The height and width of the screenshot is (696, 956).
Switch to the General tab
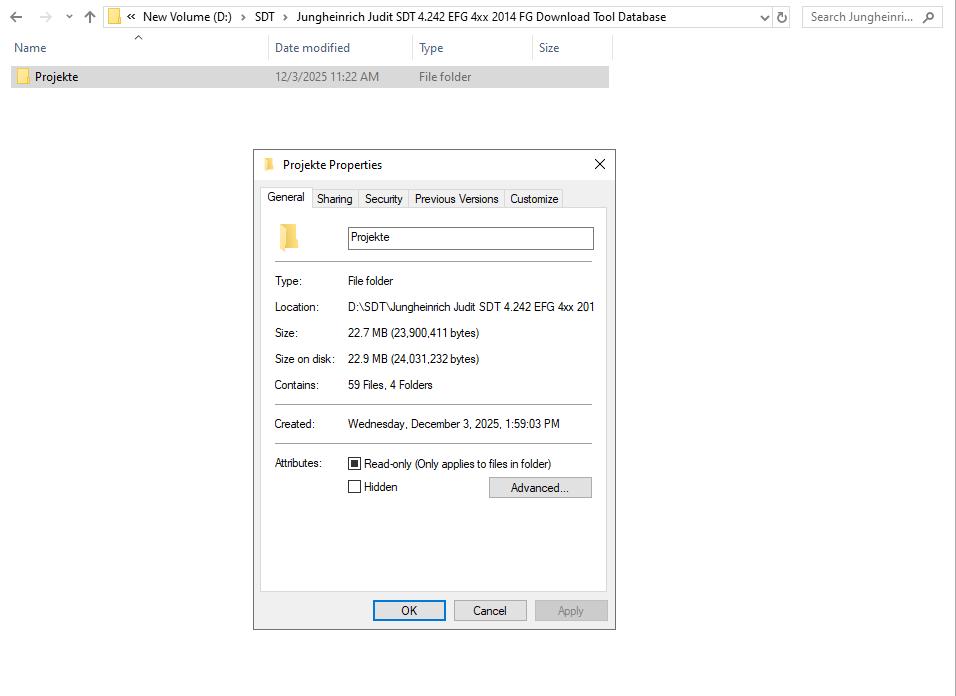286,197
